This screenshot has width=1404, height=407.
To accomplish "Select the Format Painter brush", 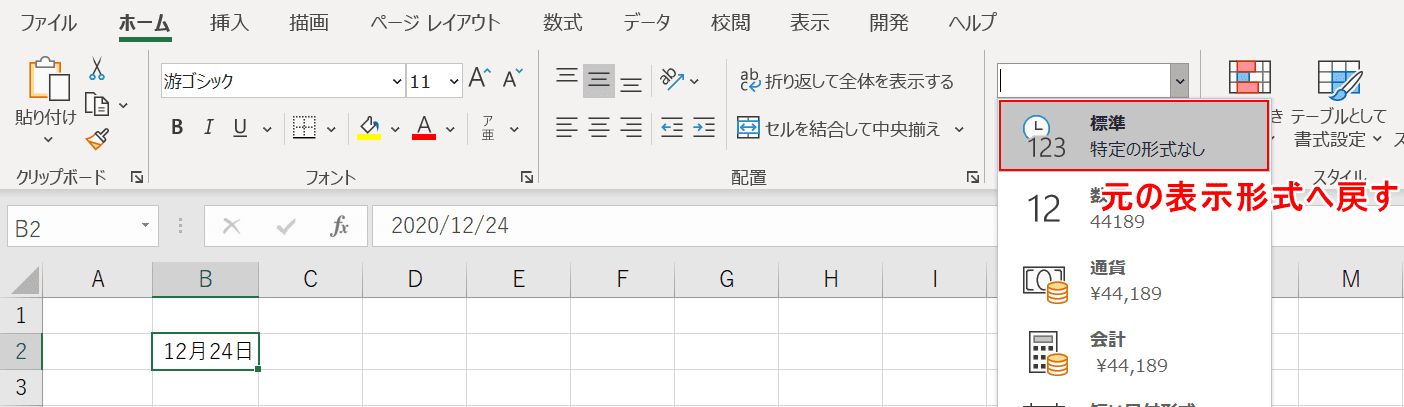I will click(97, 138).
